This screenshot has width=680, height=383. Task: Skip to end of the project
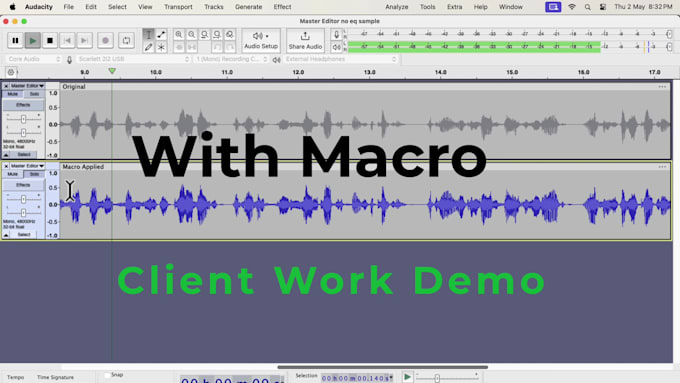point(85,40)
